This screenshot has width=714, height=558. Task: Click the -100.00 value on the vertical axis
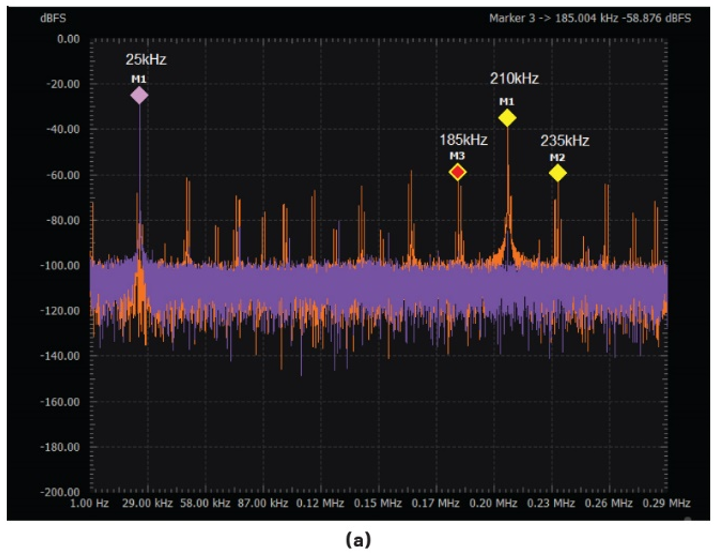point(62,266)
